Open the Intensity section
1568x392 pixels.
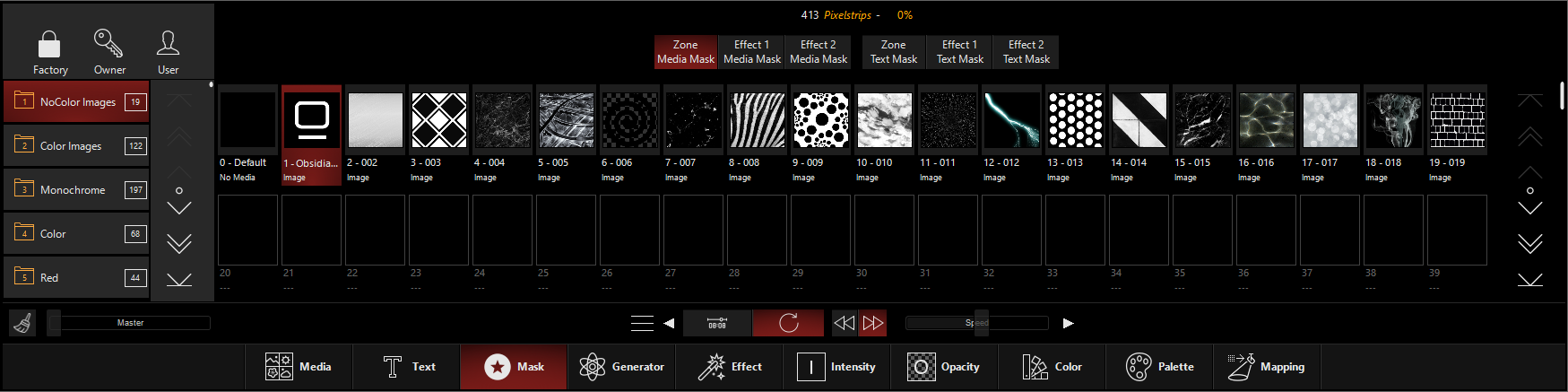tap(836, 367)
